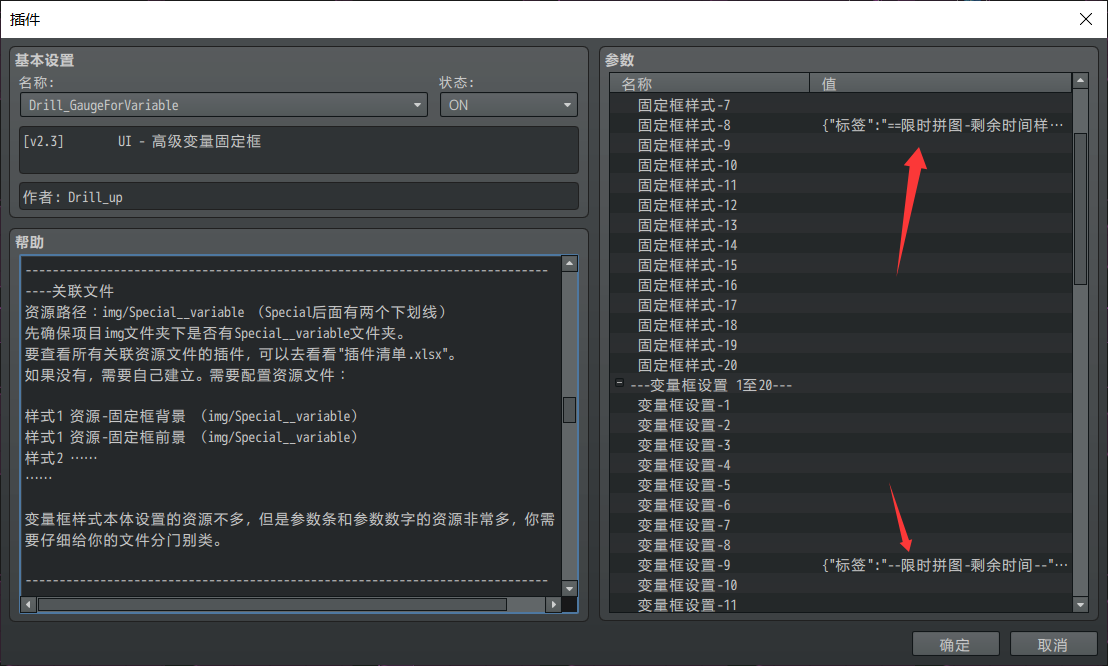Click the help panel vertical scrollbar thumb
Image resolution: width=1108 pixels, height=666 pixels.
coord(569,410)
